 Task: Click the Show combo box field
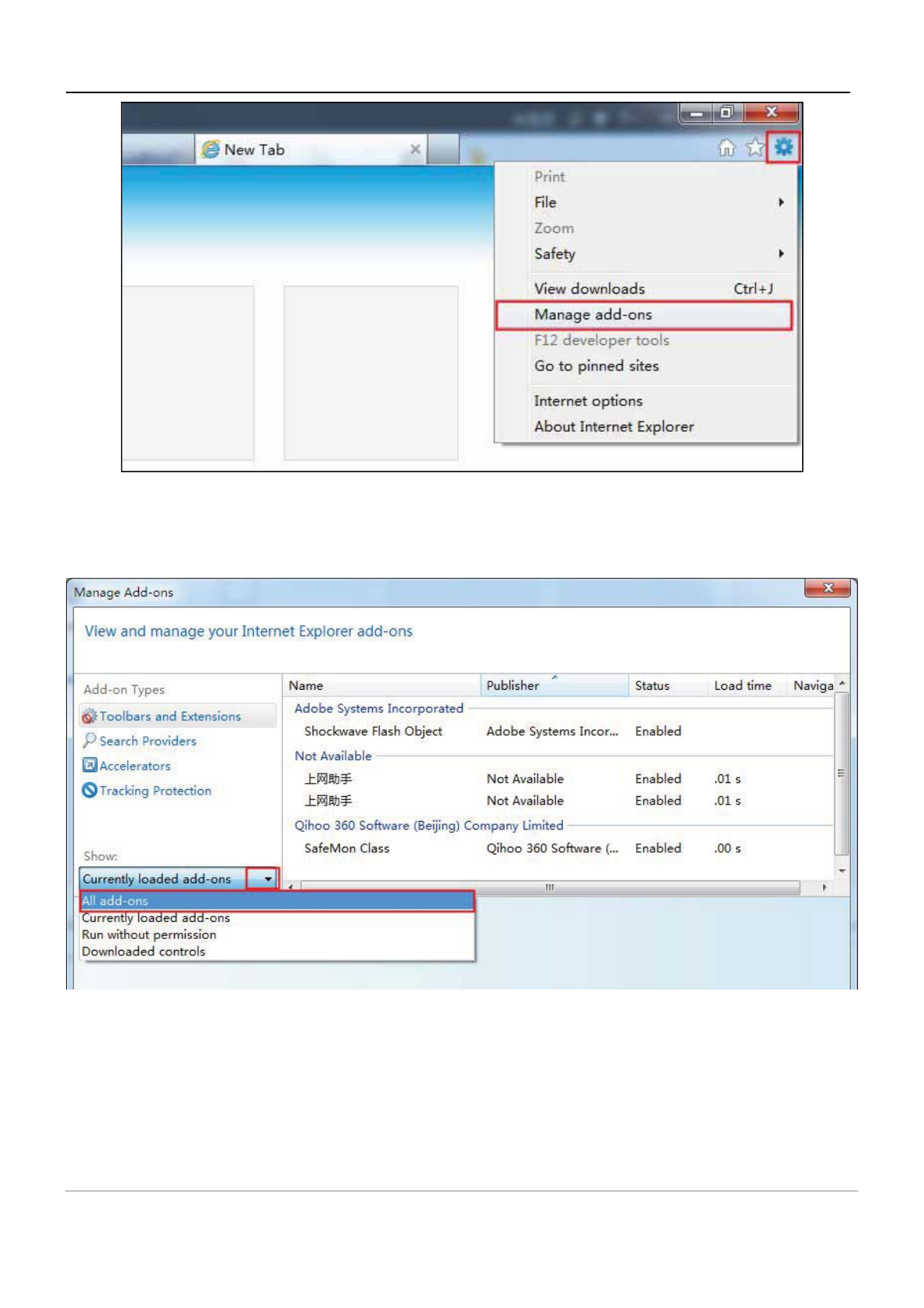pyautogui.click(x=179, y=879)
